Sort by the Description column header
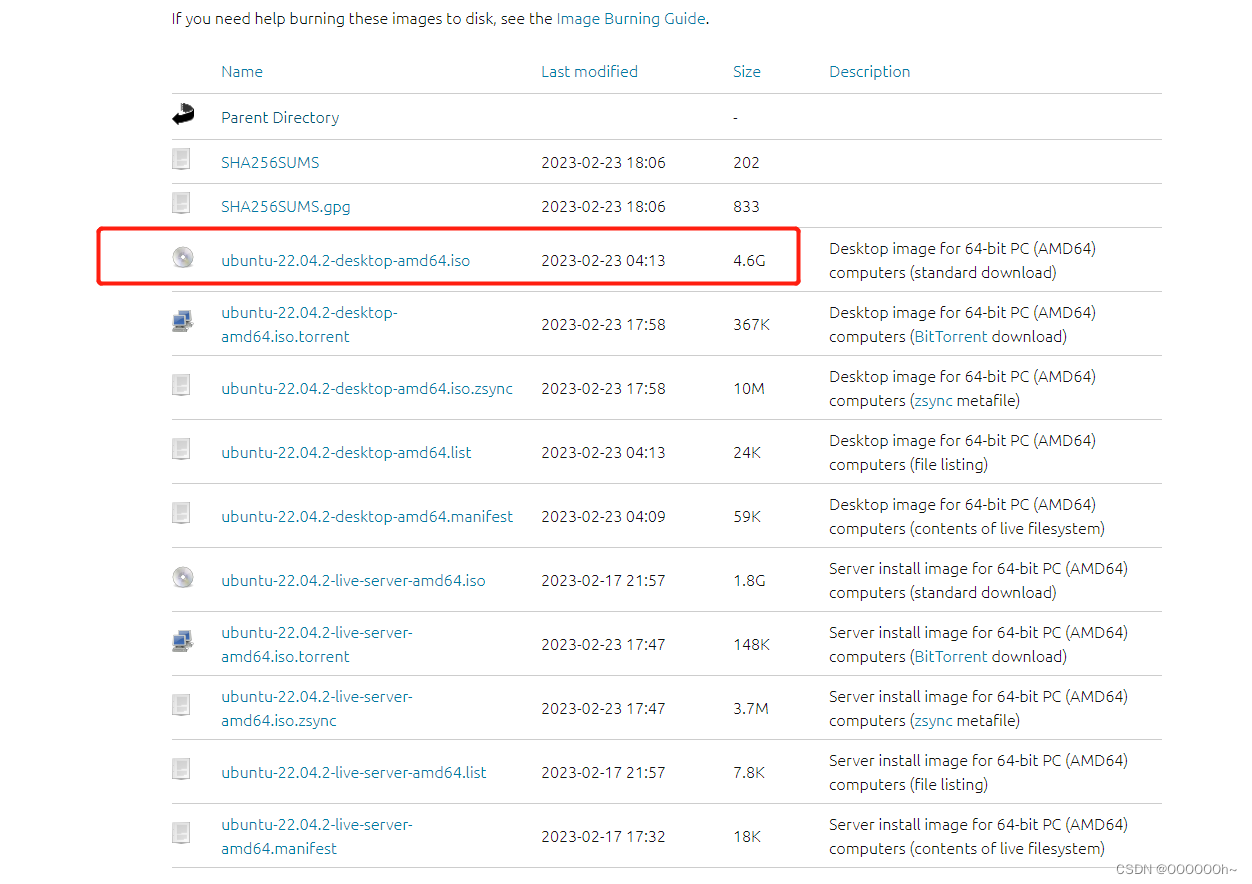The width and height of the screenshot is (1252, 884). 870,72
